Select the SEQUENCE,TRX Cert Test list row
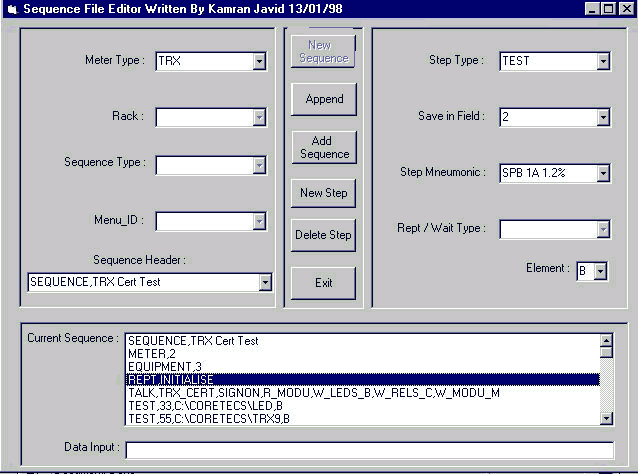Image resolution: width=638 pixels, height=474 pixels. click(363, 341)
